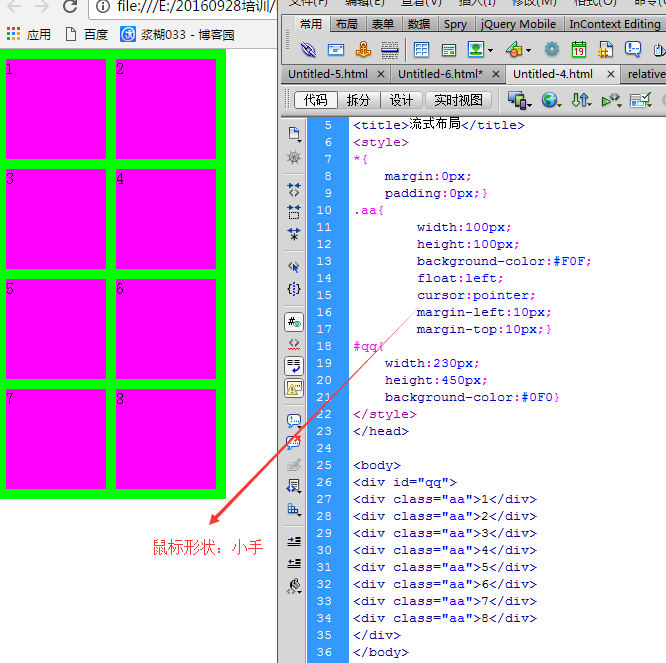The width and height of the screenshot is (666, 663).
Task: Open the Recent Snippets dropdown
Action: tap(293, 486)
